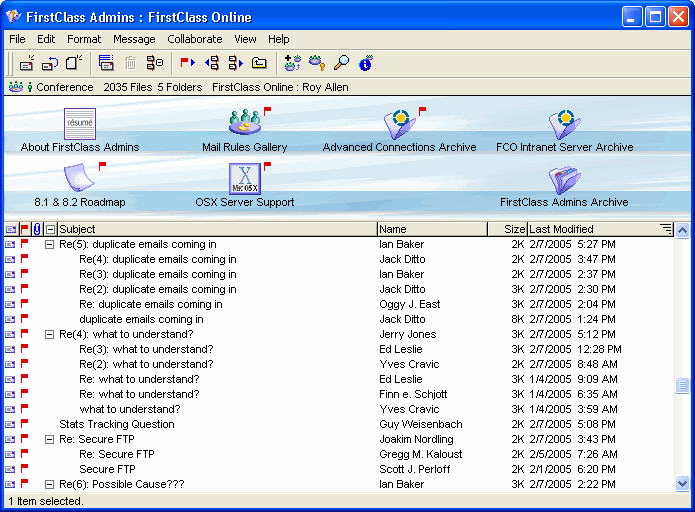The width and height of the screenshot is (695, 512).
Task: Click the New Document toolbar icon
Action: (74, 63)
